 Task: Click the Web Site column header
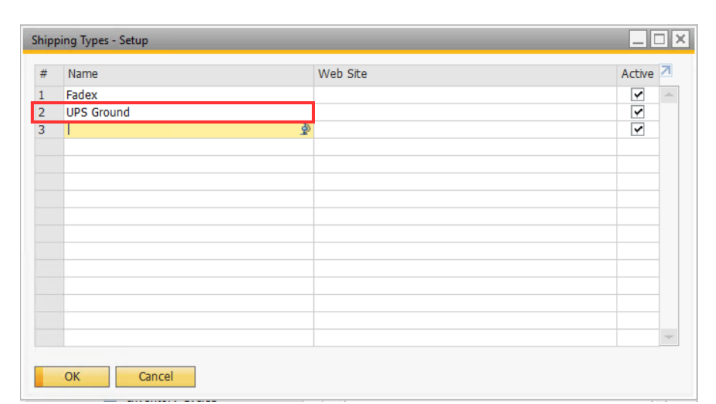(464, 74)
